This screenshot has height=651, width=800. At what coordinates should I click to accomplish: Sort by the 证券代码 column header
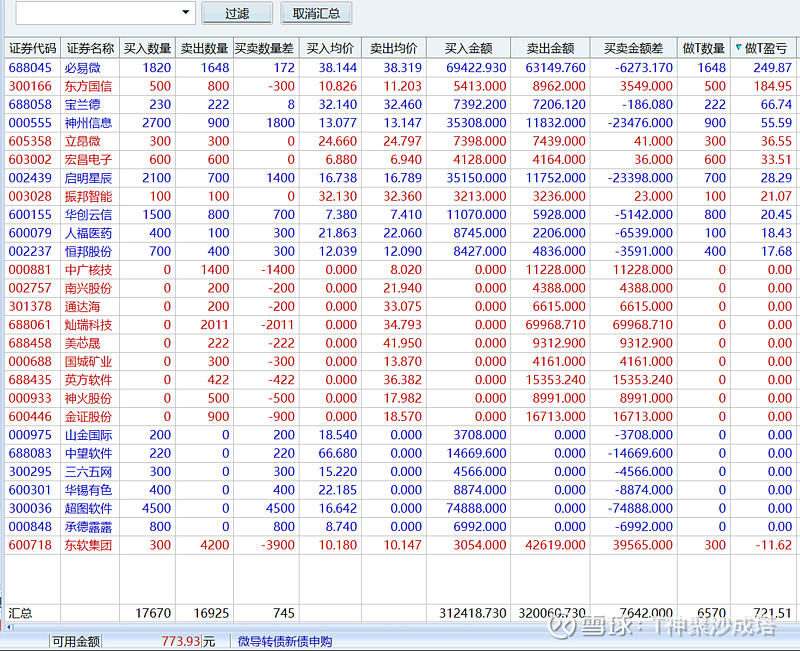33,48
